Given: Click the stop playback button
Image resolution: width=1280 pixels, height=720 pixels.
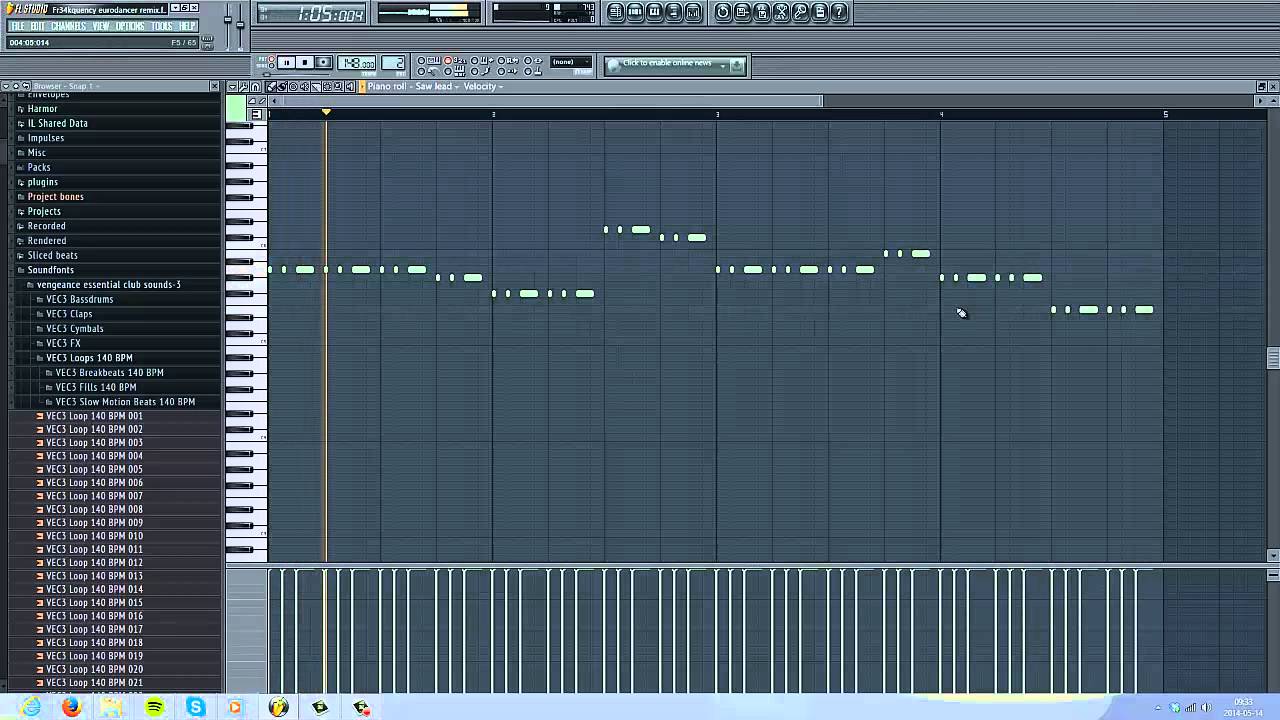Looking at the screenshot, I should pyautogui.click(x=305, y=62).
